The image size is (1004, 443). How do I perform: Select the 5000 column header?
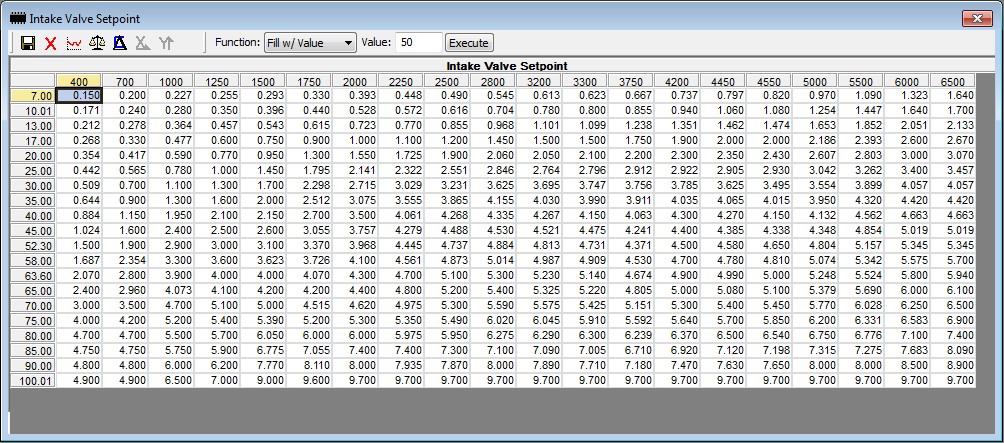pyautogui.click(x=815, y=81)
